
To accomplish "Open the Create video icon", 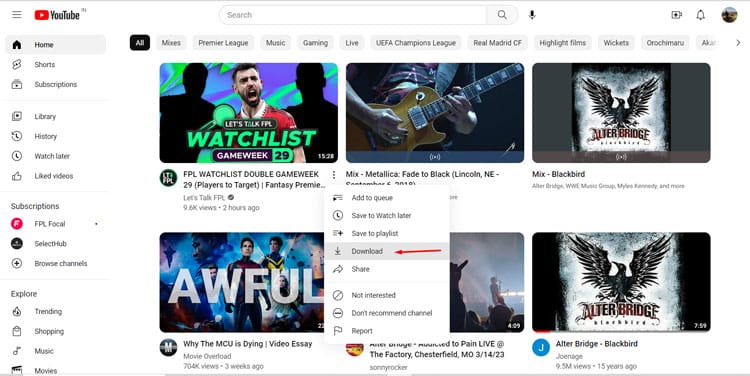I will (676, 15).
